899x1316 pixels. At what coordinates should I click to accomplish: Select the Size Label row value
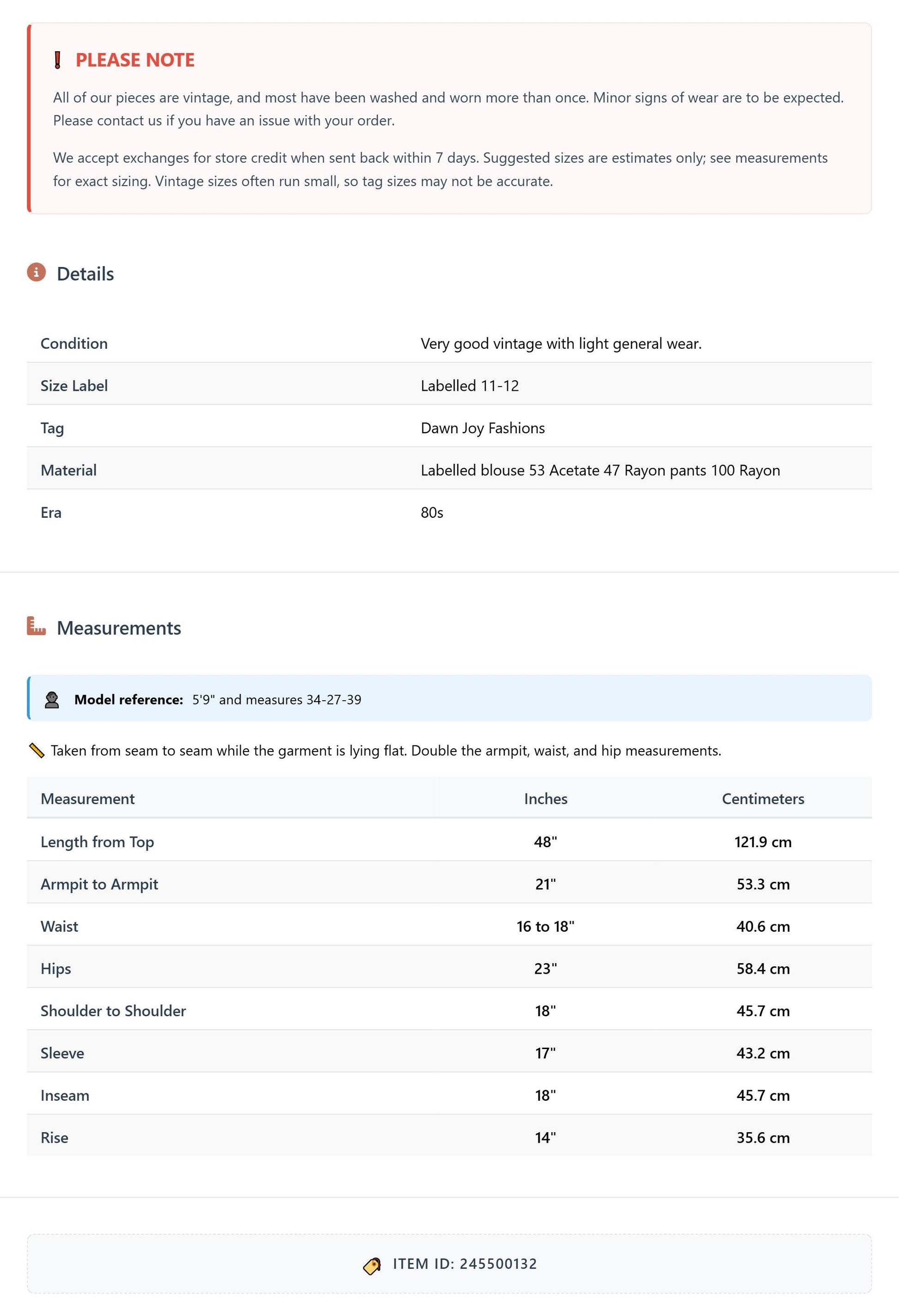[x=470, y=386]
